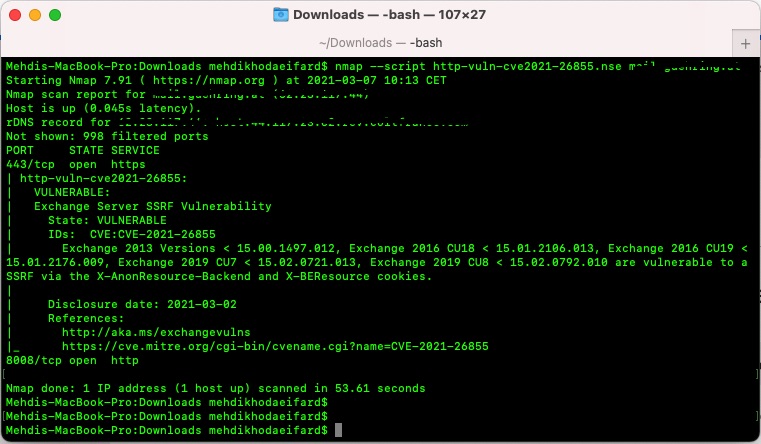This screenshot has height=444, width=761.
Task: Maximize the terminal with green button
Action: pyautogui.click(x=55, y=15)
